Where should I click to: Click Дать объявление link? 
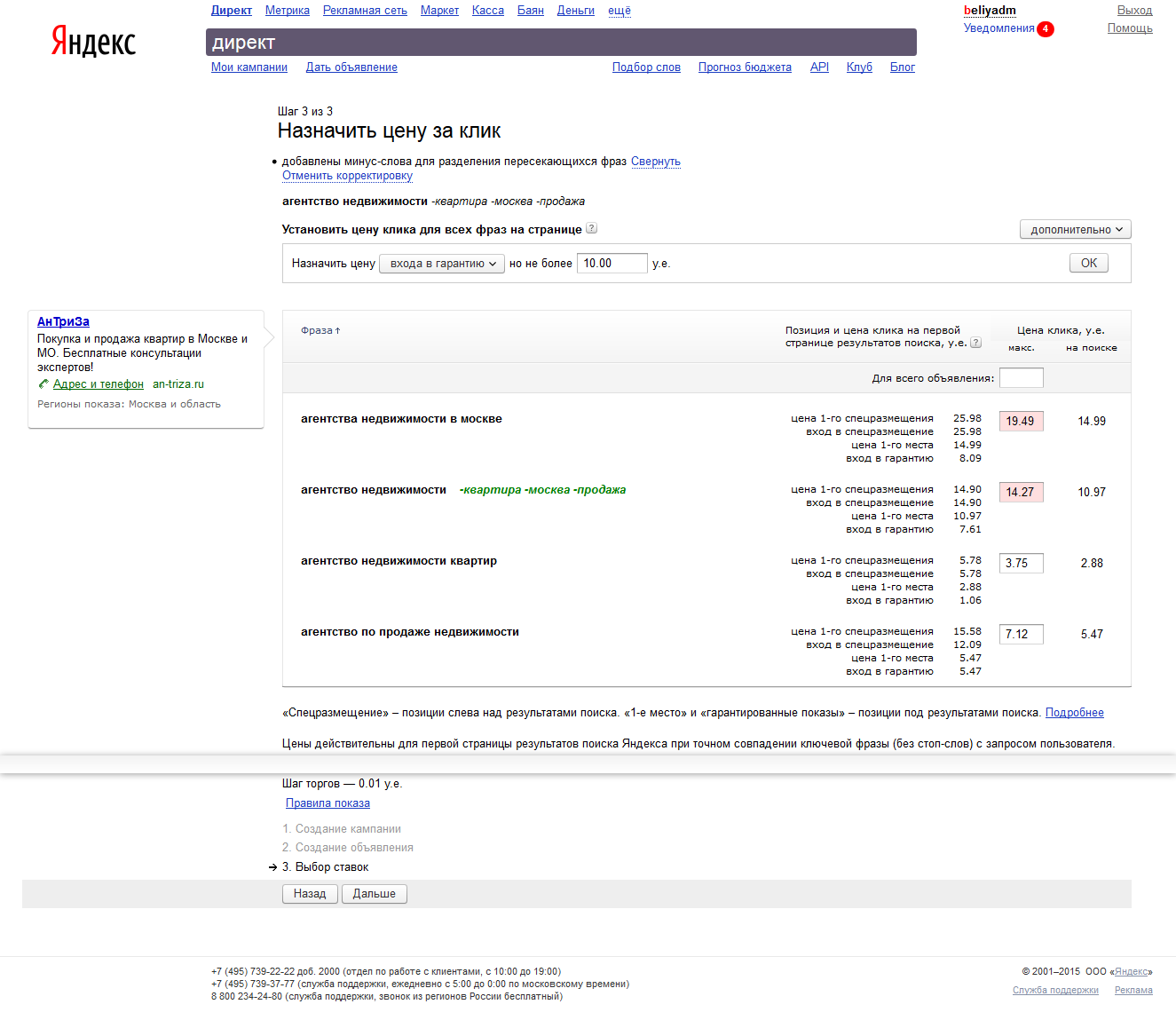[351, 67]
